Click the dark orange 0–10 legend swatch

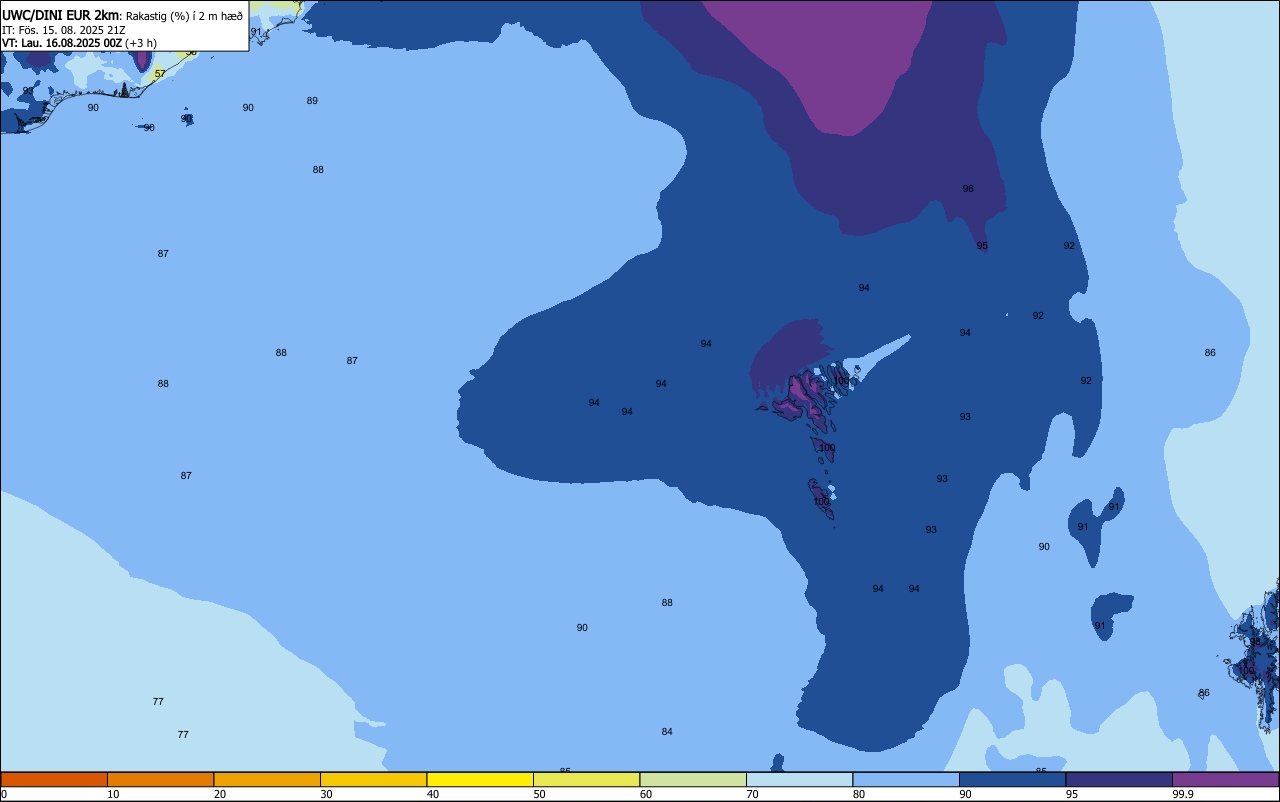pyautogui.click(x=54, y=779)
